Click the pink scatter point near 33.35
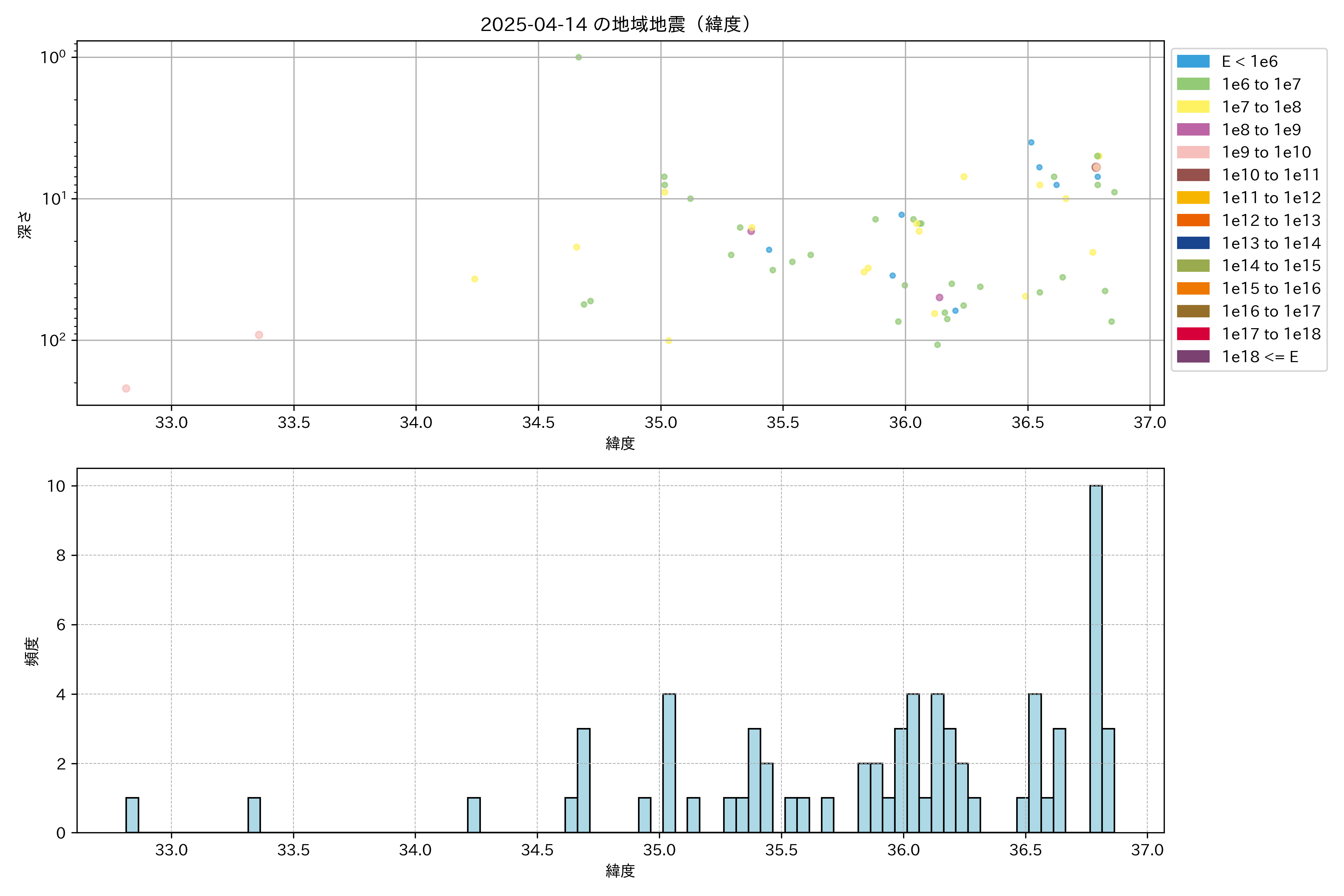The height and width of the screenshot is (896, 1344). click(259, 335)
